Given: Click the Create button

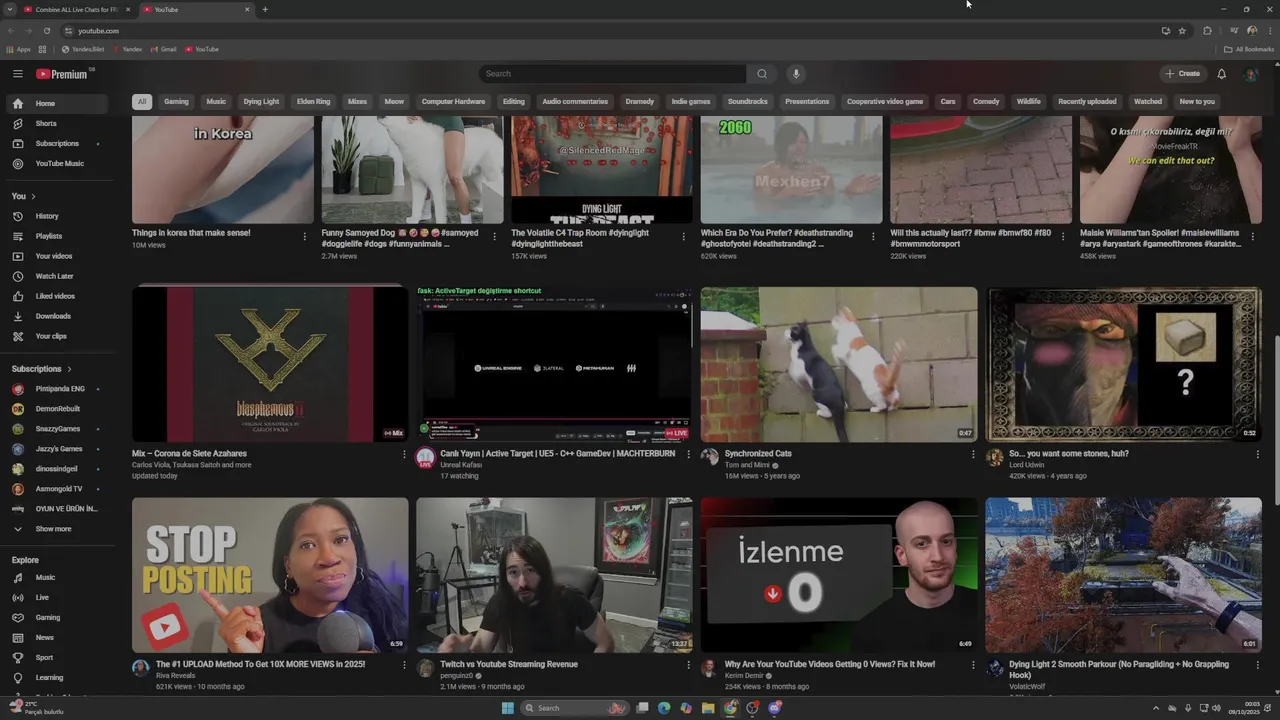Looking at the screenshot, I should coord(1182,74).
